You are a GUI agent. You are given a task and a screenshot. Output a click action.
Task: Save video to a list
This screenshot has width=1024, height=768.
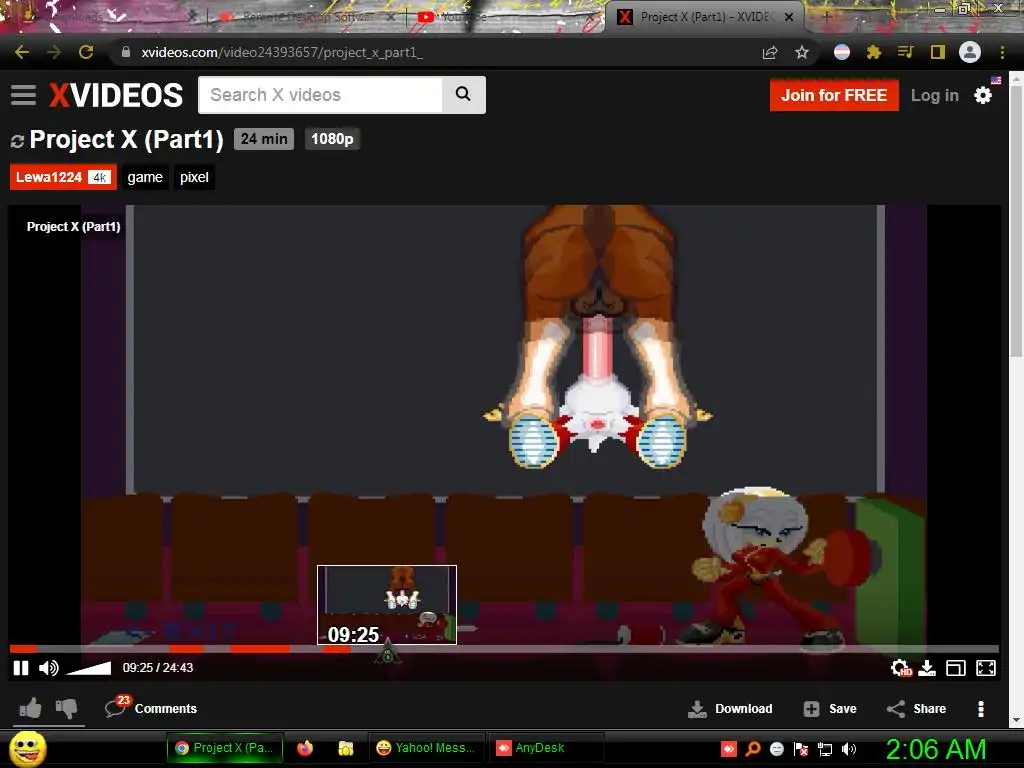pos(829,709)
